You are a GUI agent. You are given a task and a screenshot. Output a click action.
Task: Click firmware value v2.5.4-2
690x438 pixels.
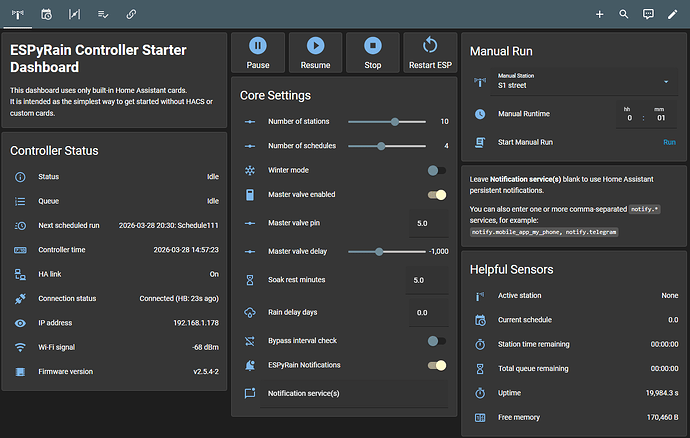point(206,372)
